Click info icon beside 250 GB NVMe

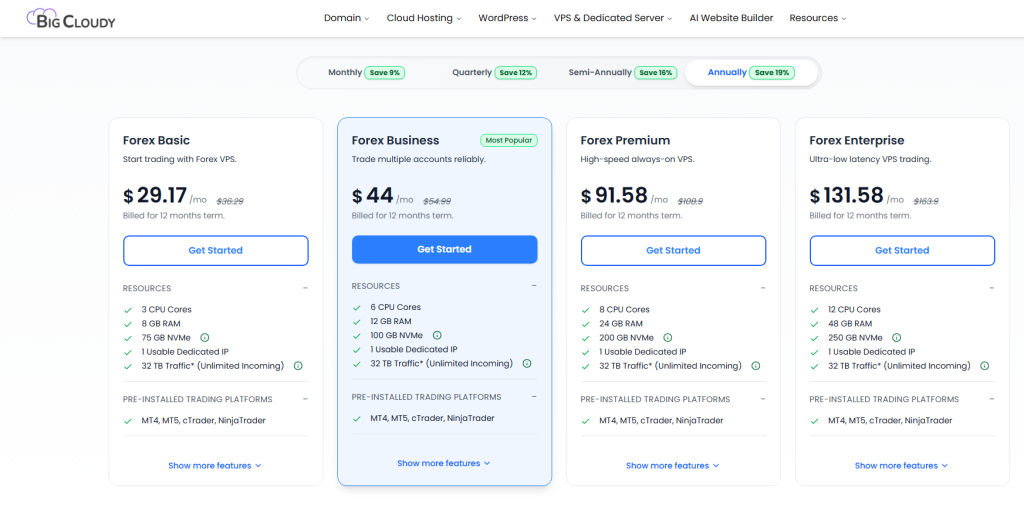(897, 338)
